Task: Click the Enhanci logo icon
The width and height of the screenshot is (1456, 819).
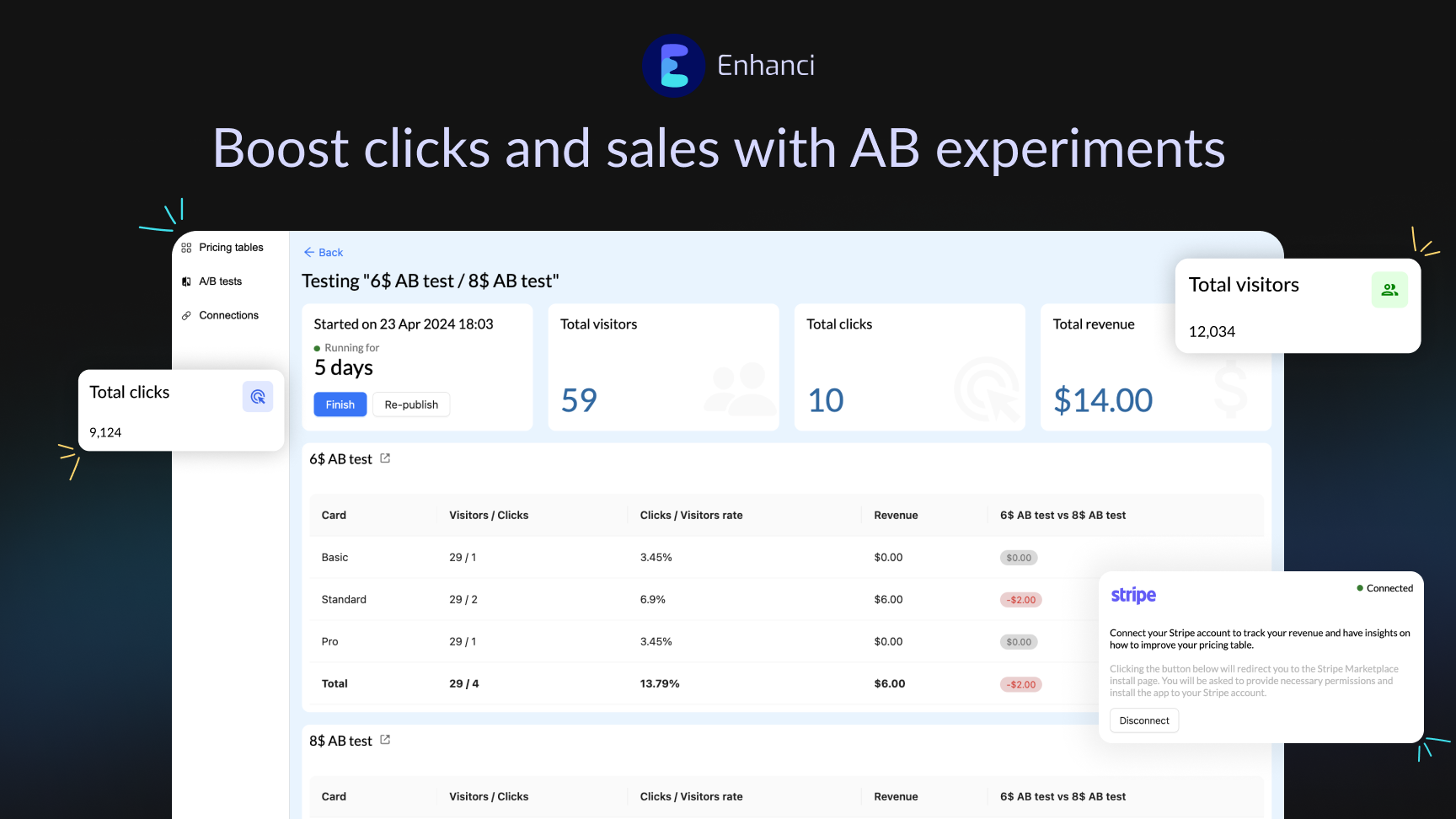Action: tap(673, 66)
